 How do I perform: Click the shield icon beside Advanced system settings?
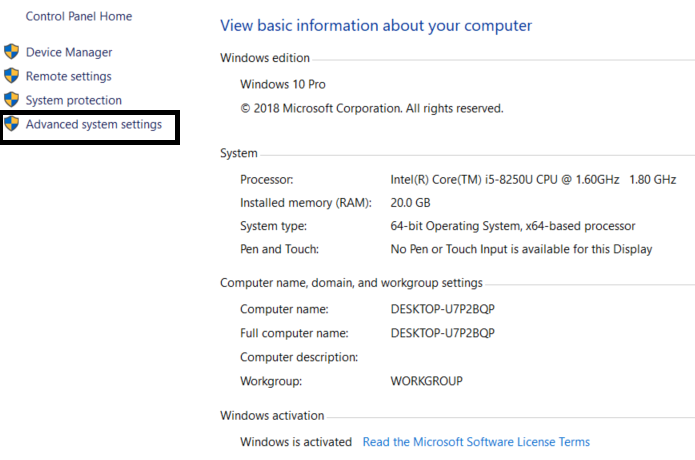coord(12,124)
